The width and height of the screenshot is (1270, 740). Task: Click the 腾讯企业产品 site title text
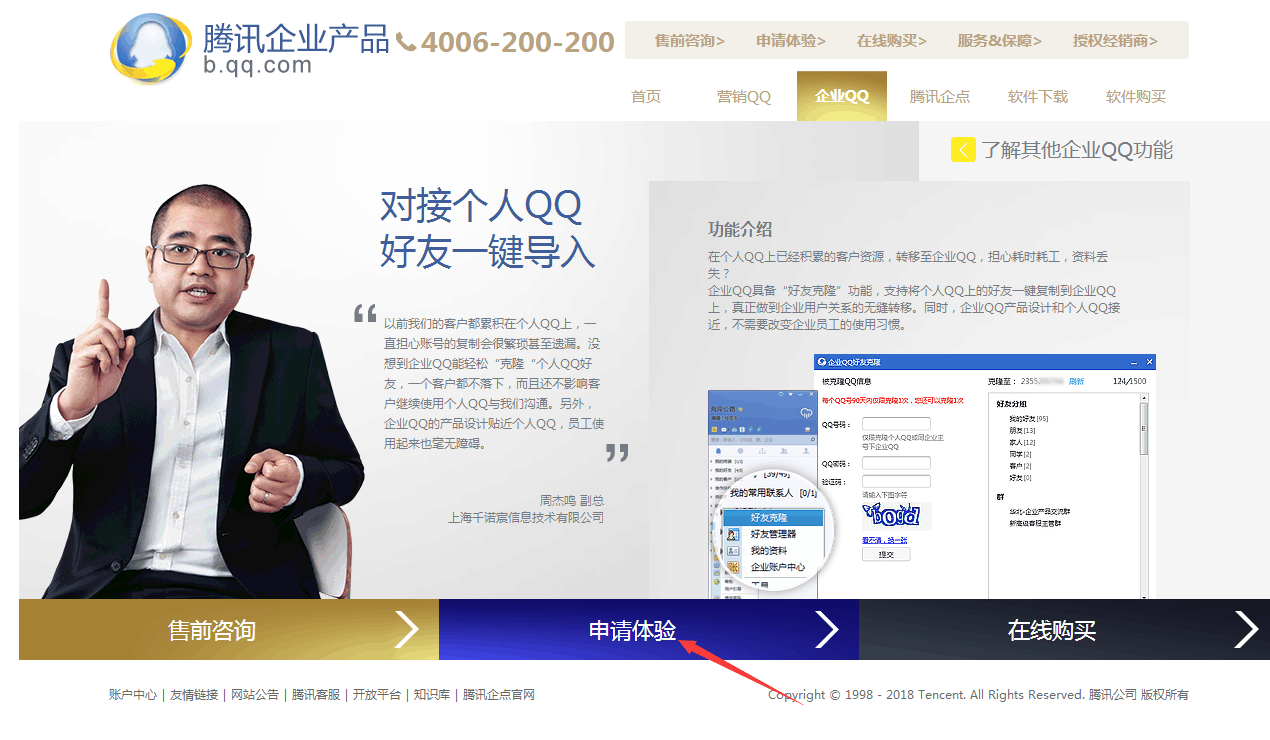(296, 38)
